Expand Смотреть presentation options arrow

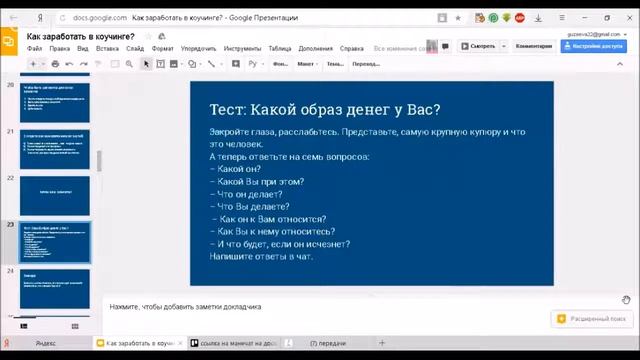tap(504, 47)
